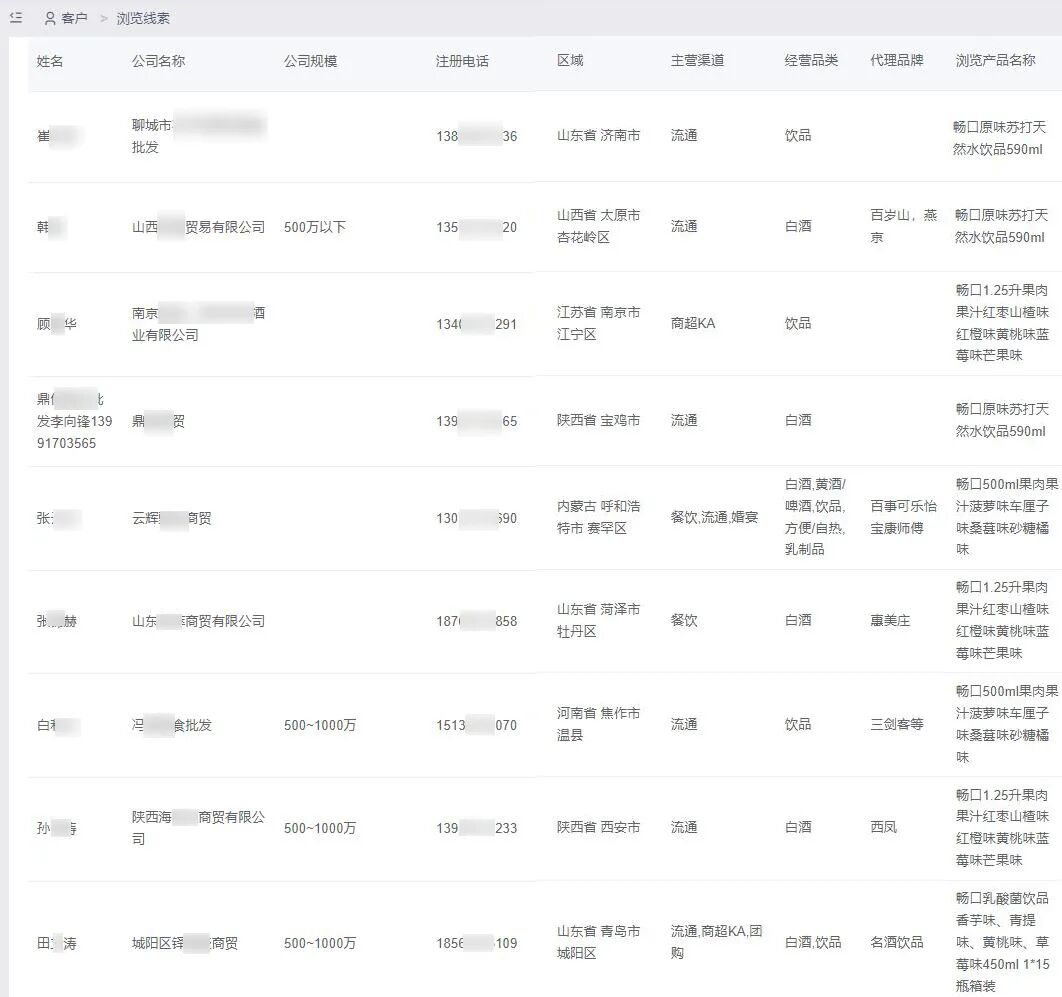
Task: Click the 白酒,饮品 category cell
Action: coord(813,942)
